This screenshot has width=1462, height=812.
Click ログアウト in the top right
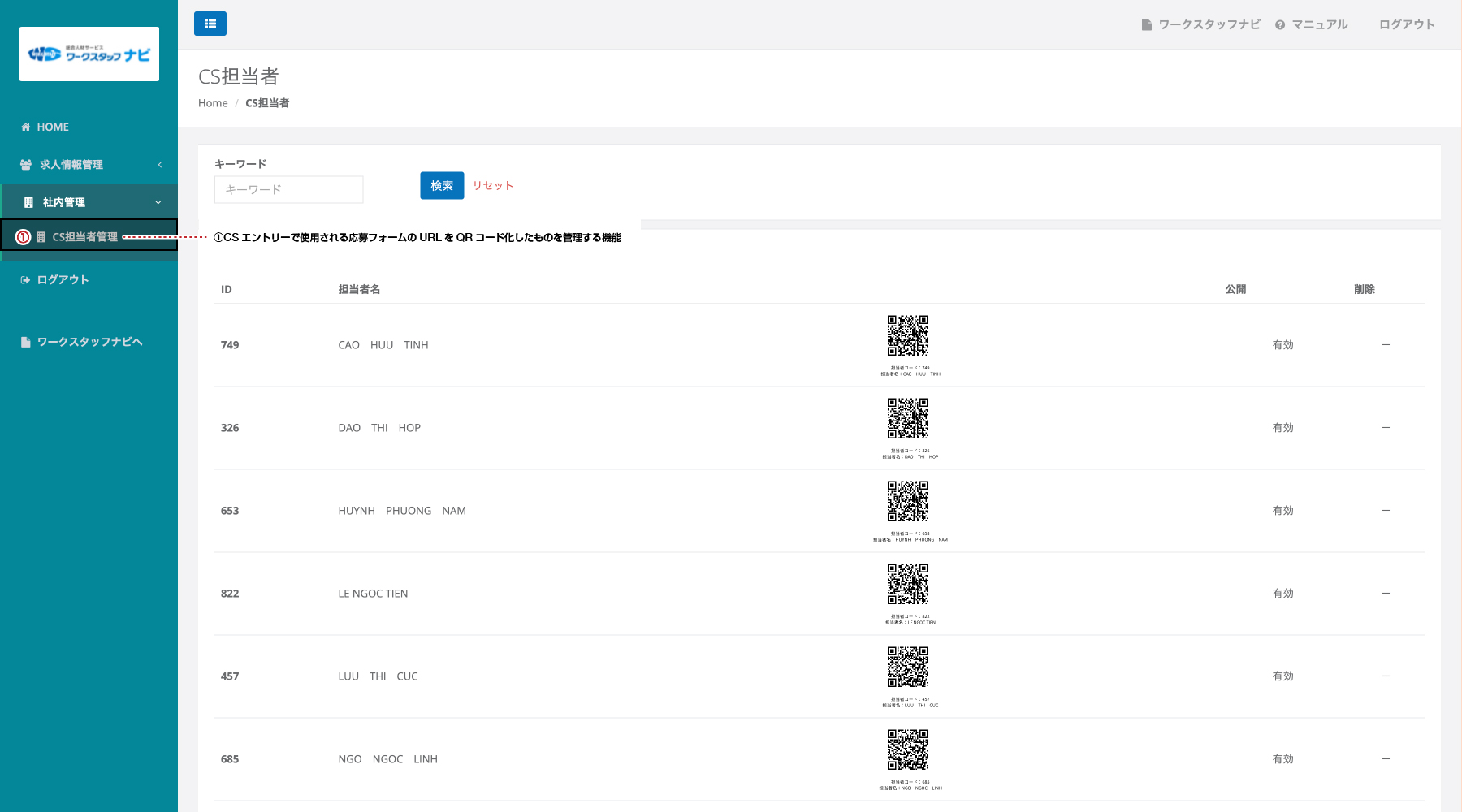coord(1406,24)
